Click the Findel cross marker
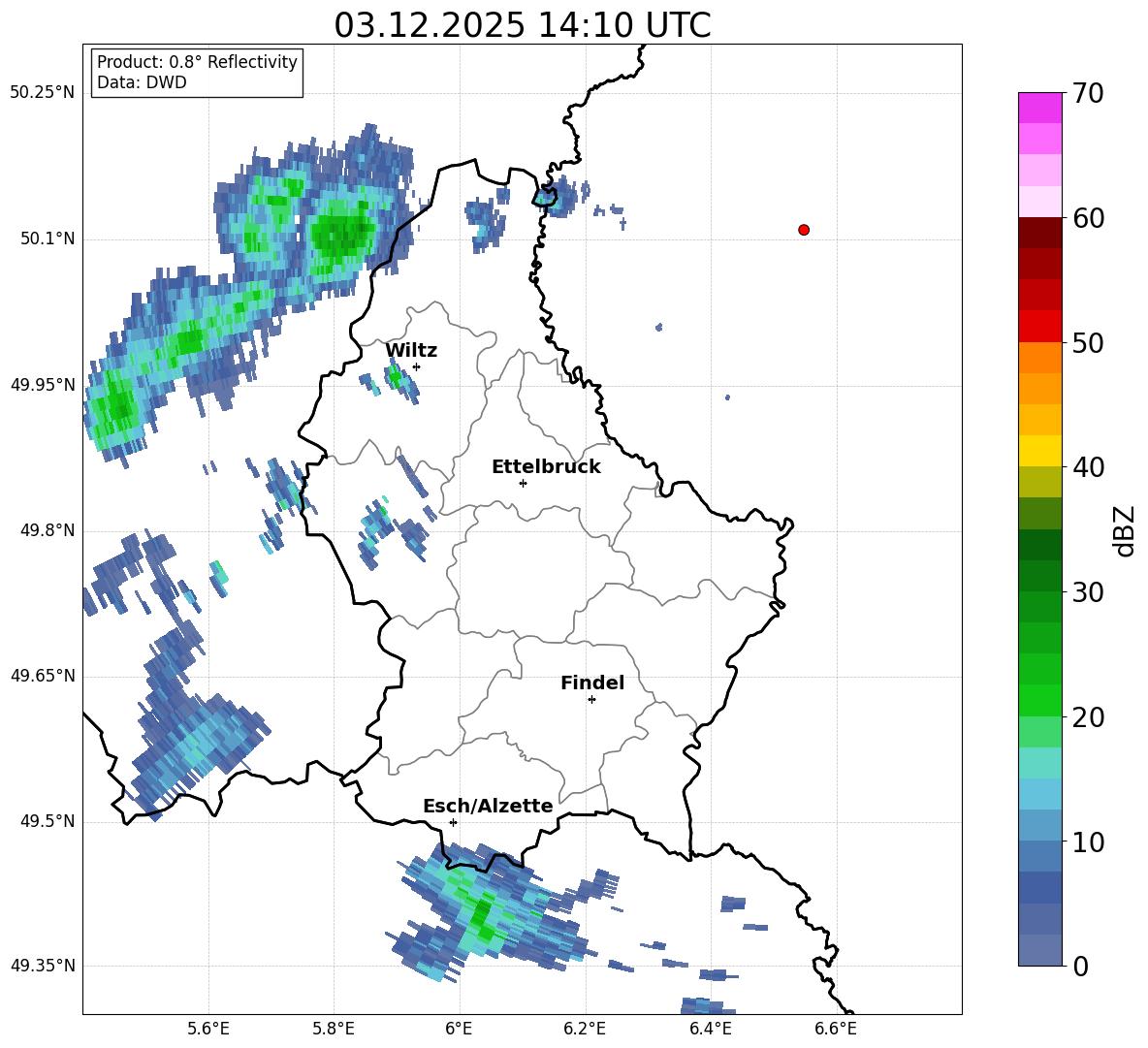Image resolution: width=1148 pixels, height=1048 pixels. point(591,700)
